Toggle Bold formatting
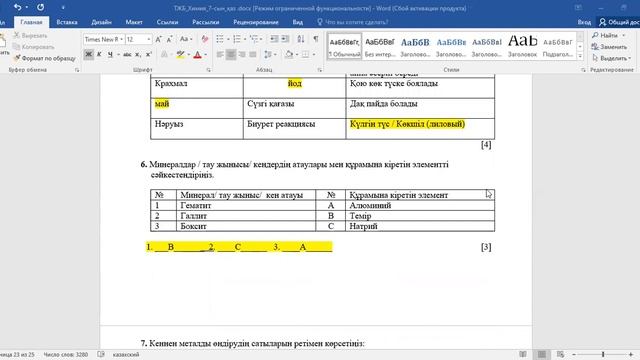The image size is (640, 360). tap(88, 54)
